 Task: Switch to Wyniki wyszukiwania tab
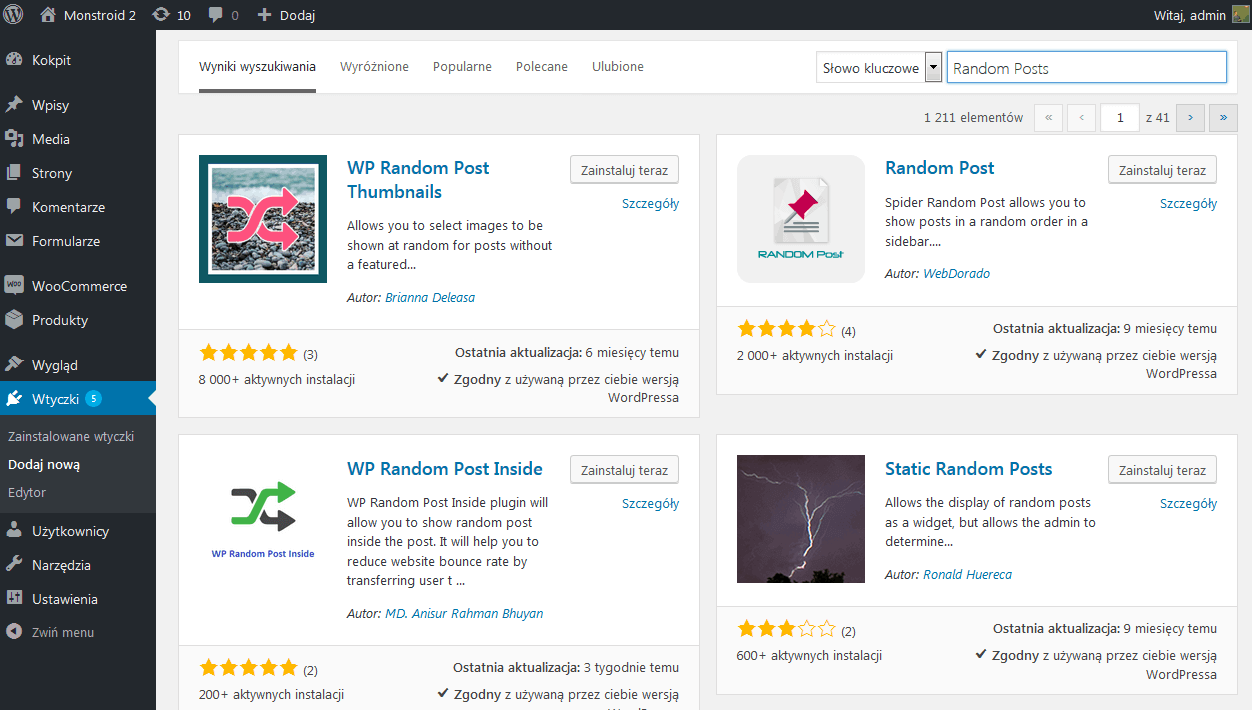pos(257,67)
